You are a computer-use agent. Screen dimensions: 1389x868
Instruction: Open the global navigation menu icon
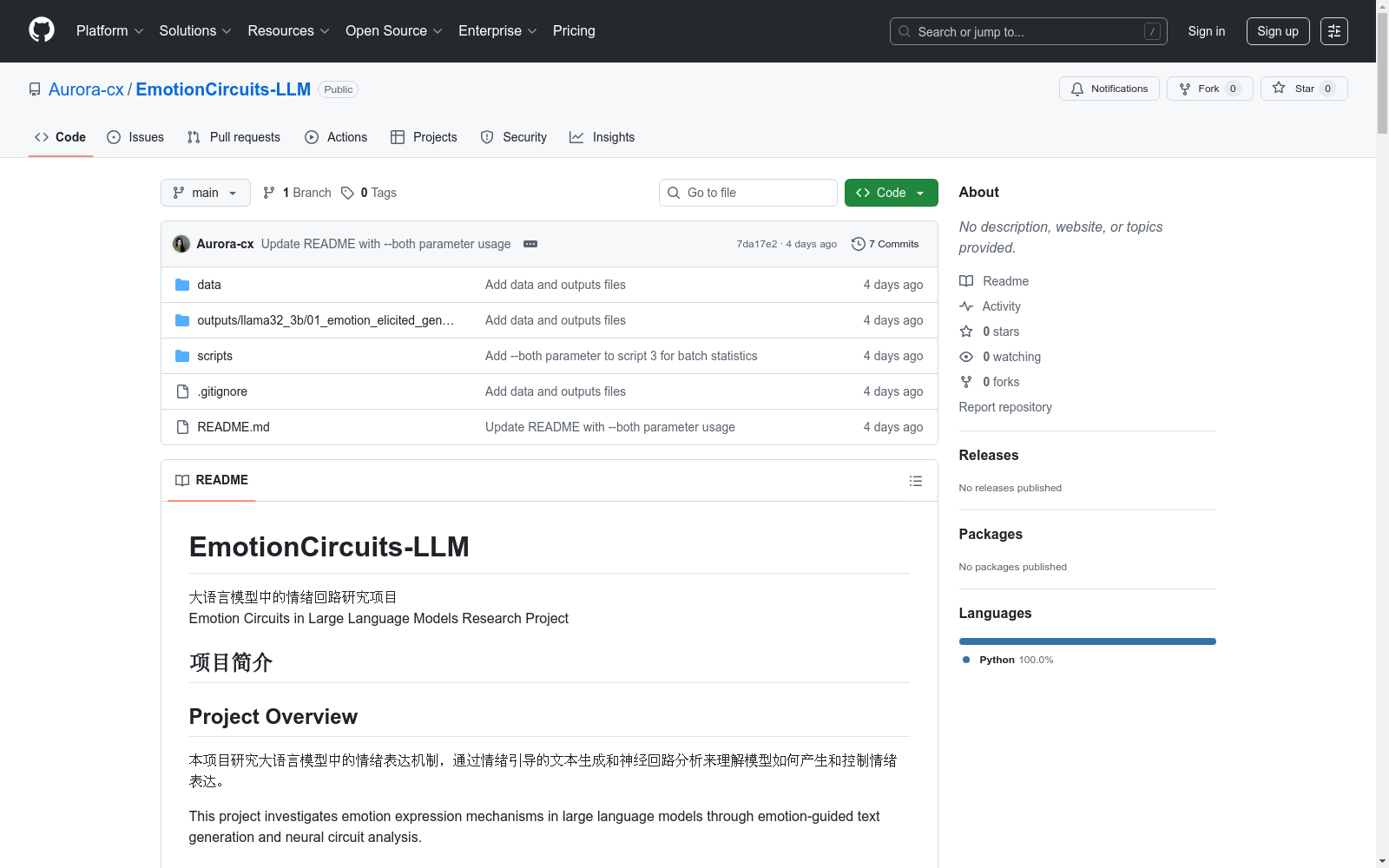point(1334,31)
